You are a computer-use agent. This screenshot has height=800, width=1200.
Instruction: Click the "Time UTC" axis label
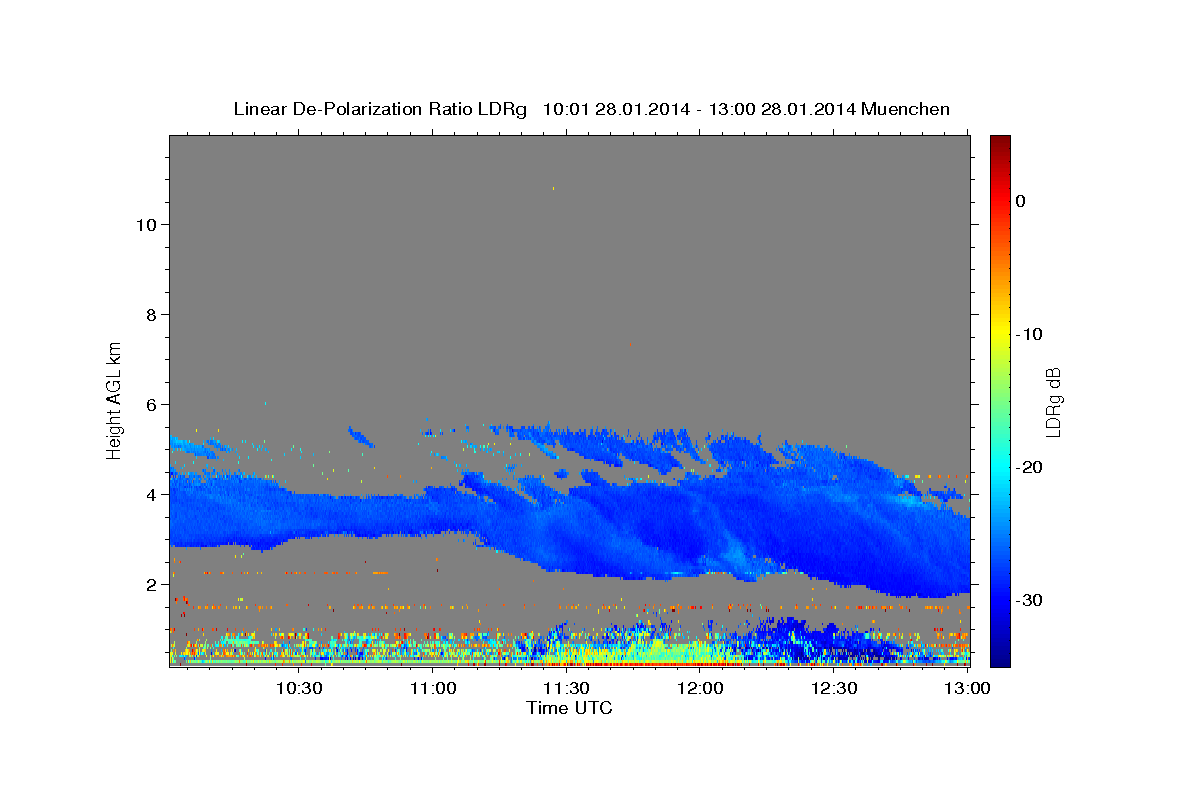pyautogui.click(x=569, y=708)
